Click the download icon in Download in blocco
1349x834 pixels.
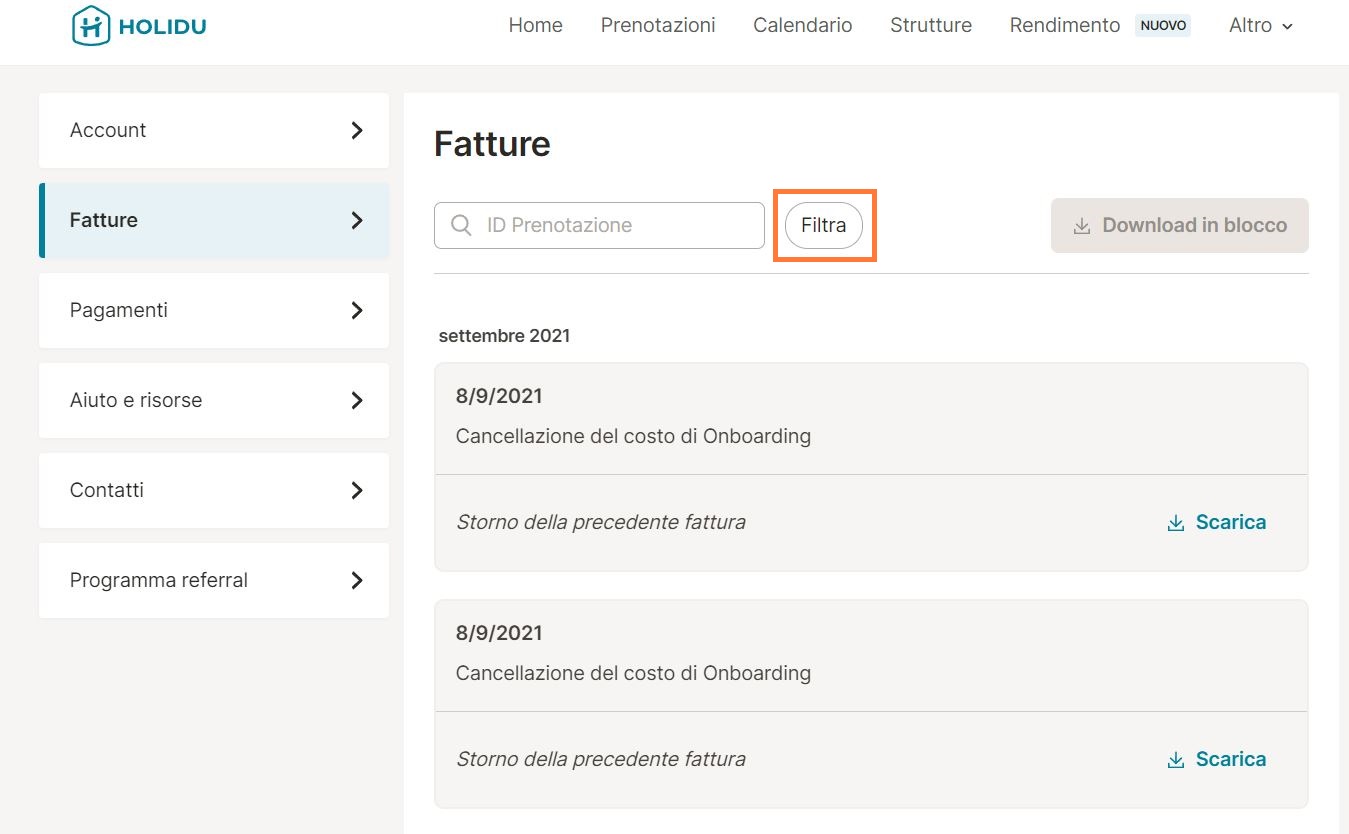(1081, 226)
